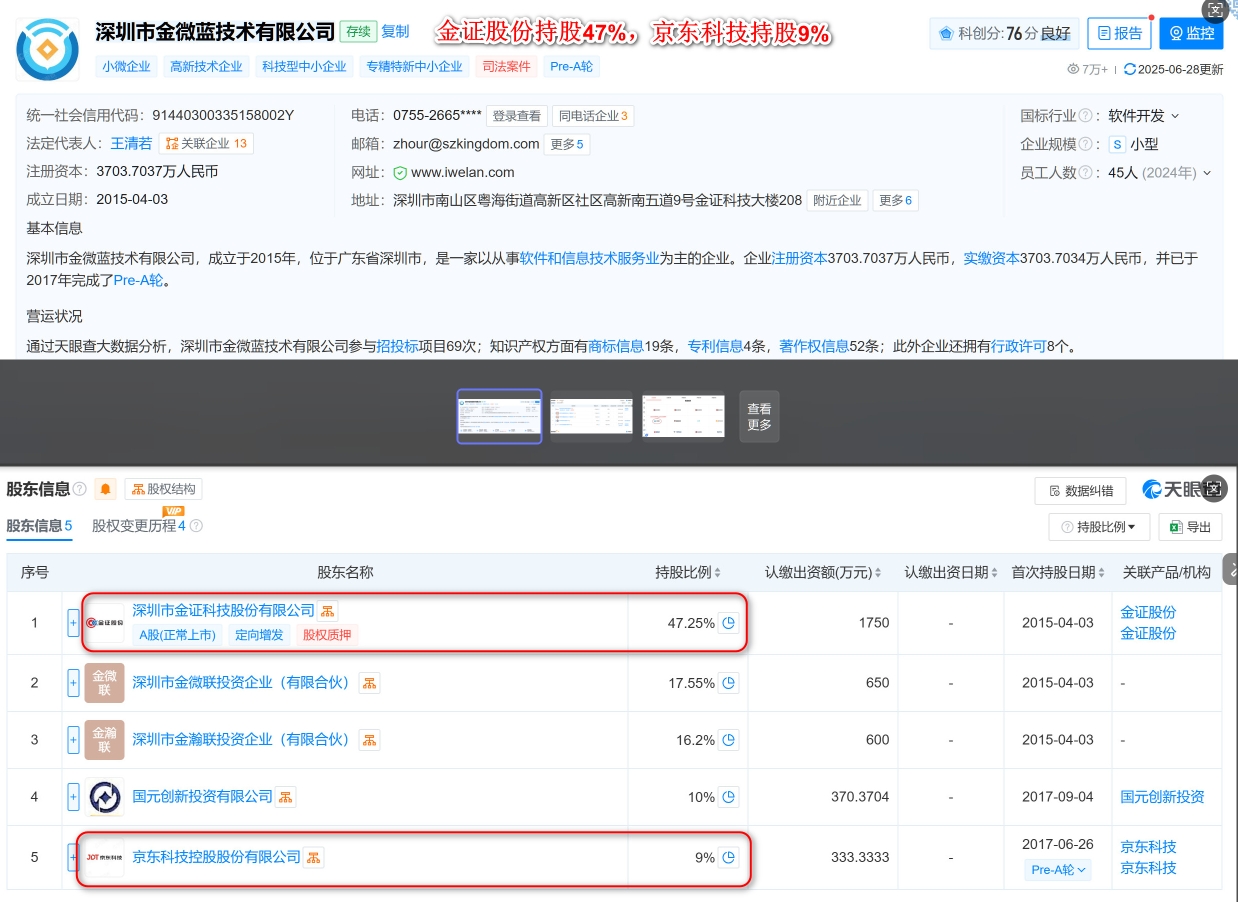Open equity structure icon next to 深圳市金微联投资企业

pyautogui.click(x=370, y=683)
